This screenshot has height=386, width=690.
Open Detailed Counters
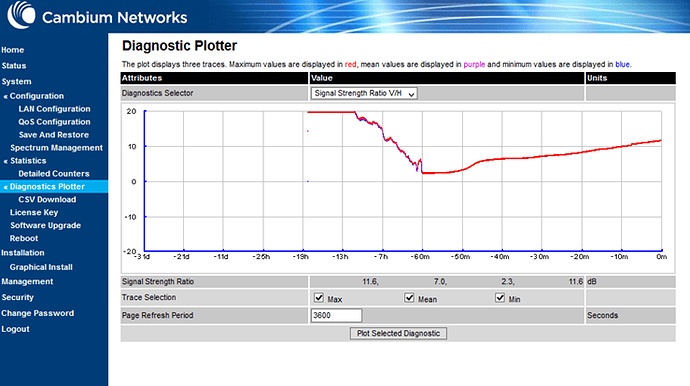click(x=54, y=173)
